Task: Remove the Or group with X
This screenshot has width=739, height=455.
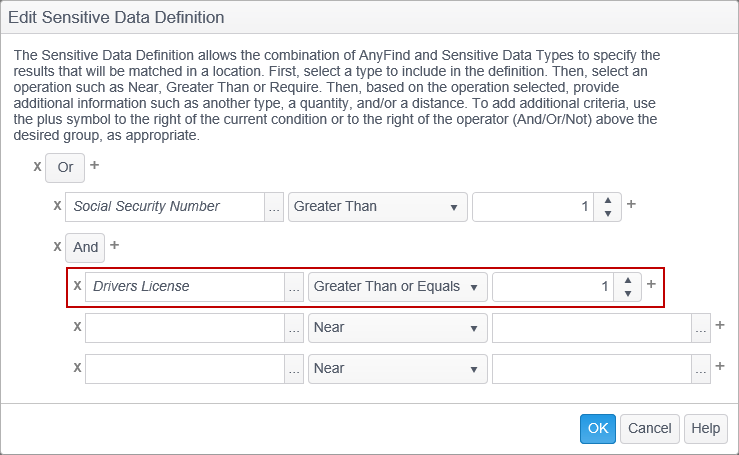Action: pos(37,166)
